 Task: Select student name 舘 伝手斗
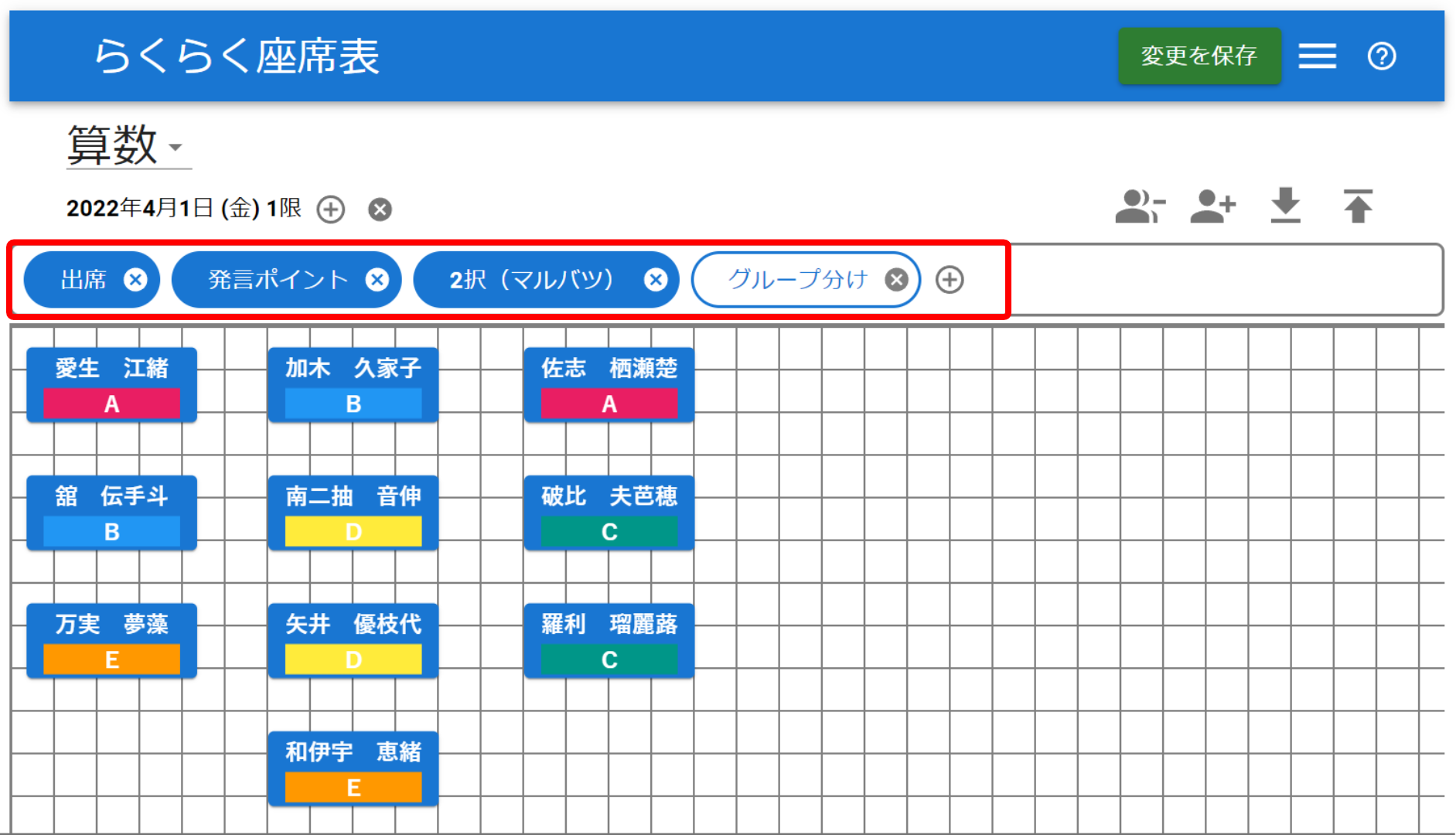[111, 496]
